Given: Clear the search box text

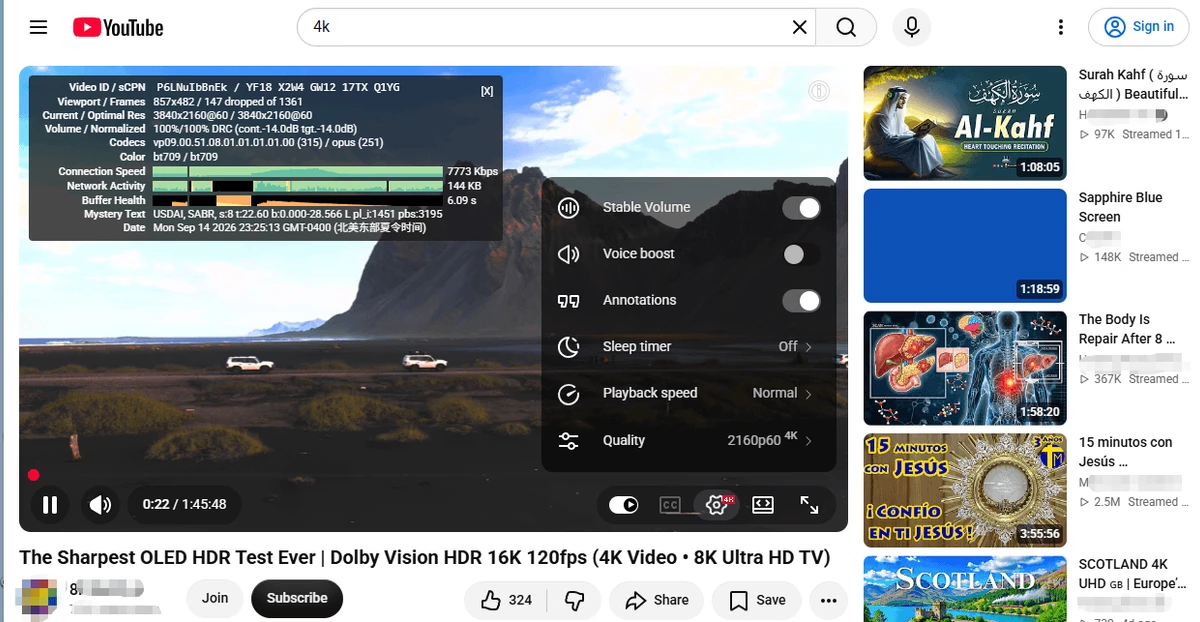Looking at the screenshot, I should tap(799, 27).
